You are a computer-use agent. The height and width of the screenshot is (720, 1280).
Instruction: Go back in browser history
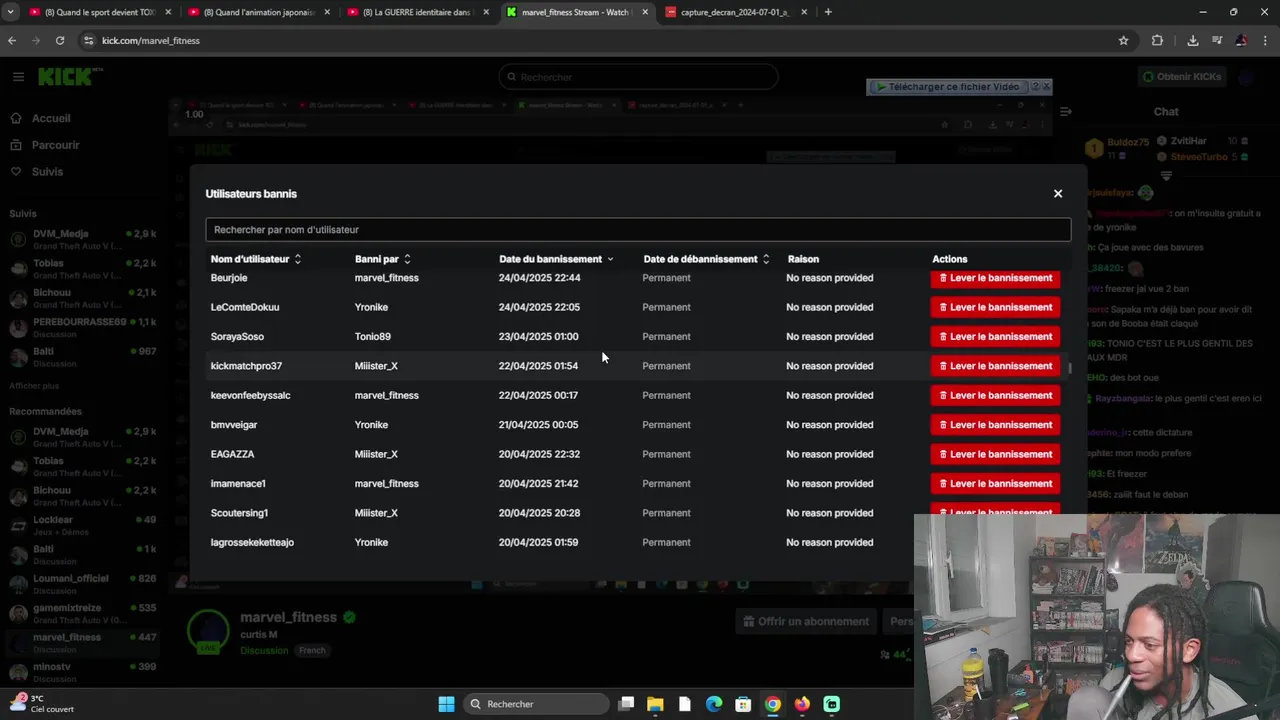pos(12,41)
